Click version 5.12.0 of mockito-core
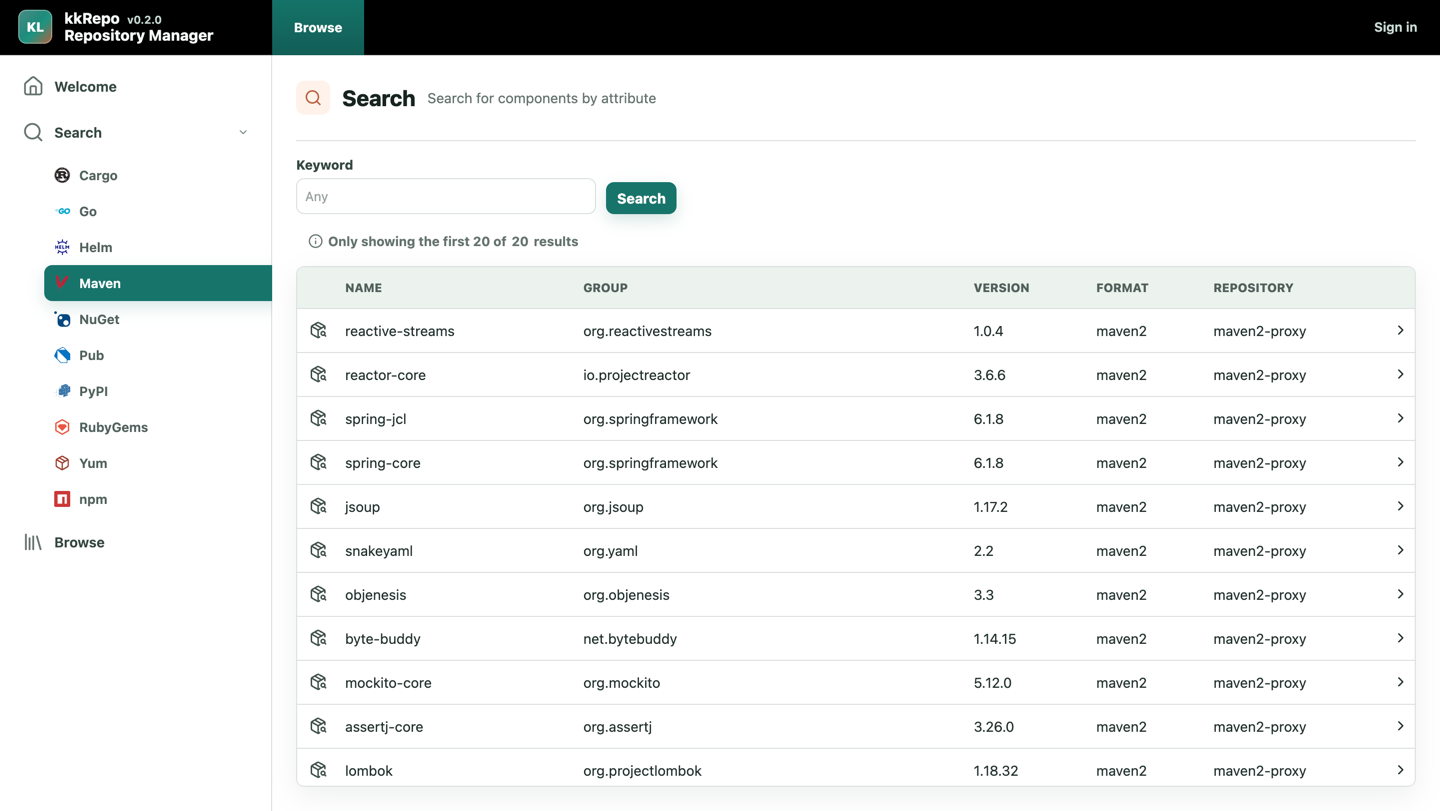 [993, 682]
